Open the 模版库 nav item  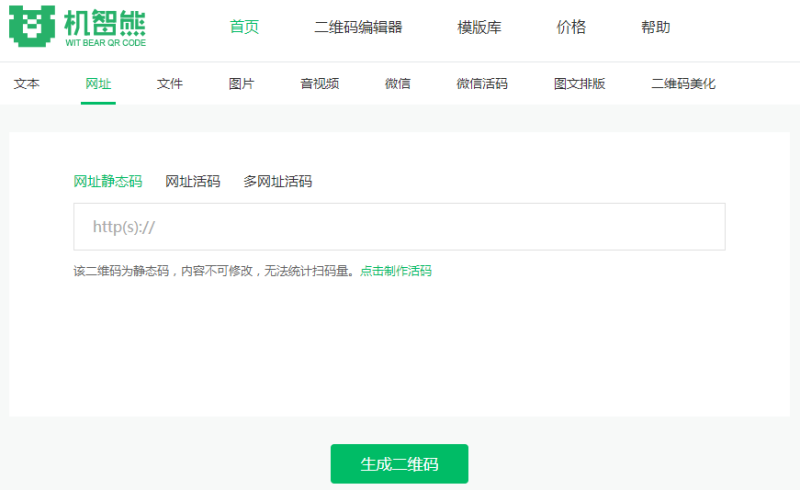(x=479, y=27)
